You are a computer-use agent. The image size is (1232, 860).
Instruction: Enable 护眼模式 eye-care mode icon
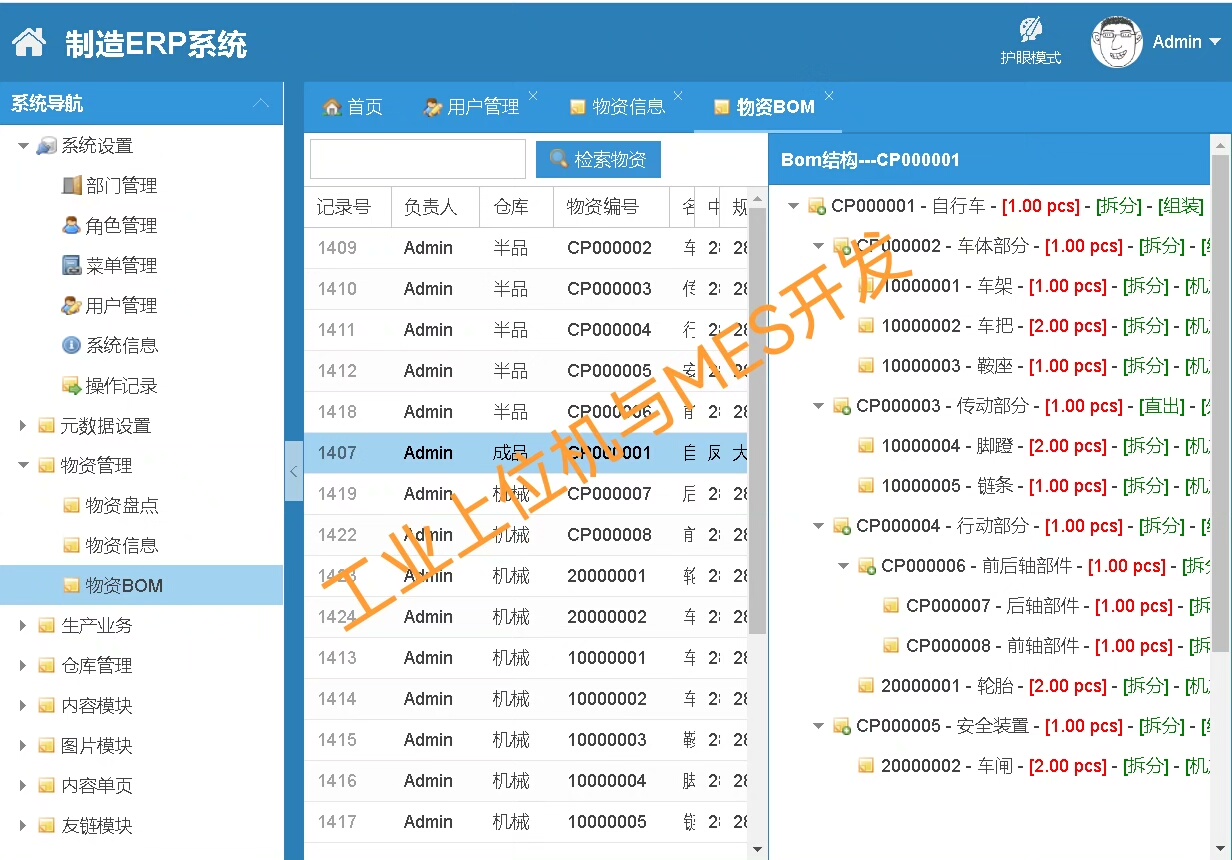tap(1030, 29)
